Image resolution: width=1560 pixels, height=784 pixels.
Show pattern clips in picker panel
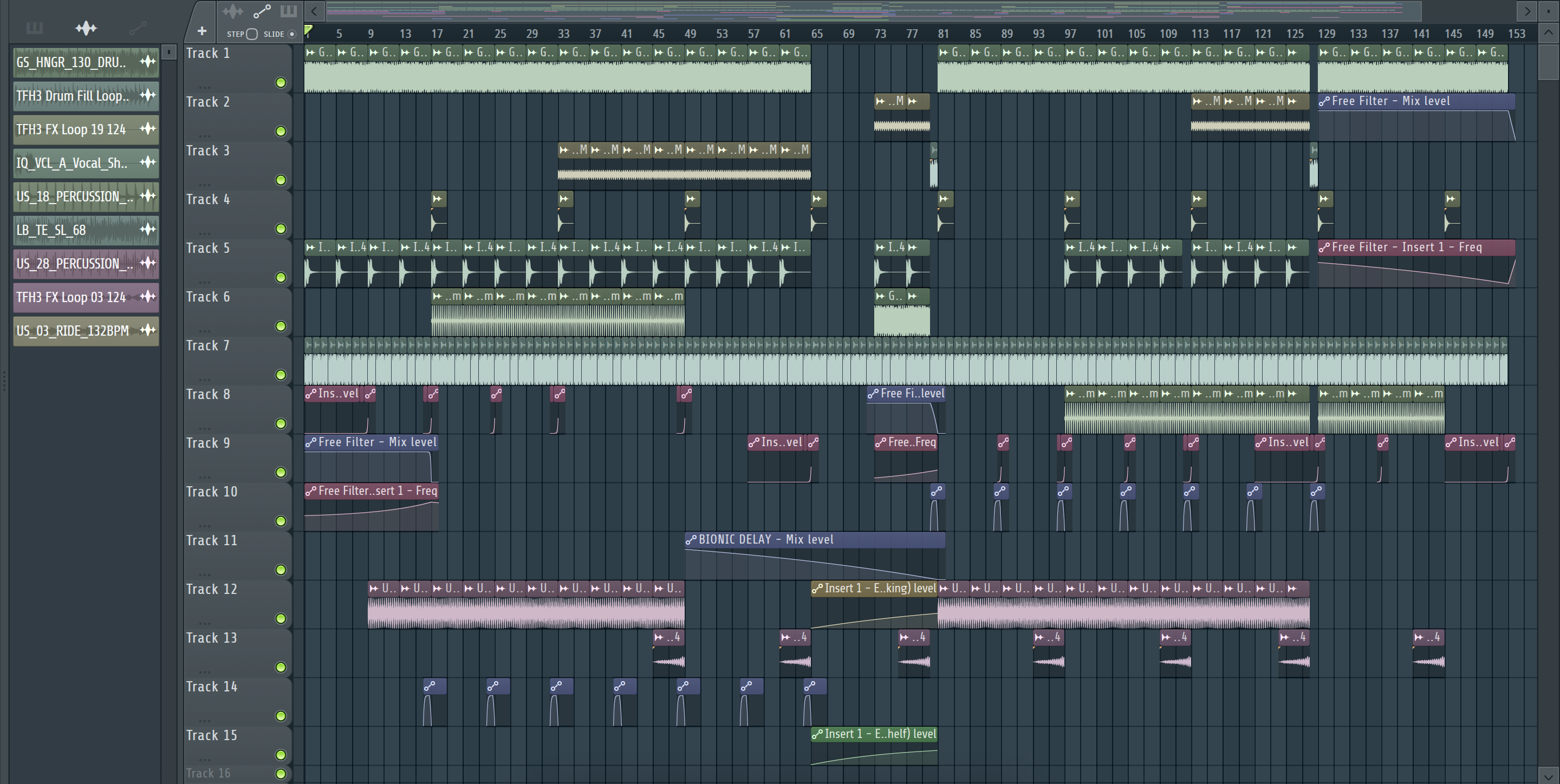click(35, 28)
